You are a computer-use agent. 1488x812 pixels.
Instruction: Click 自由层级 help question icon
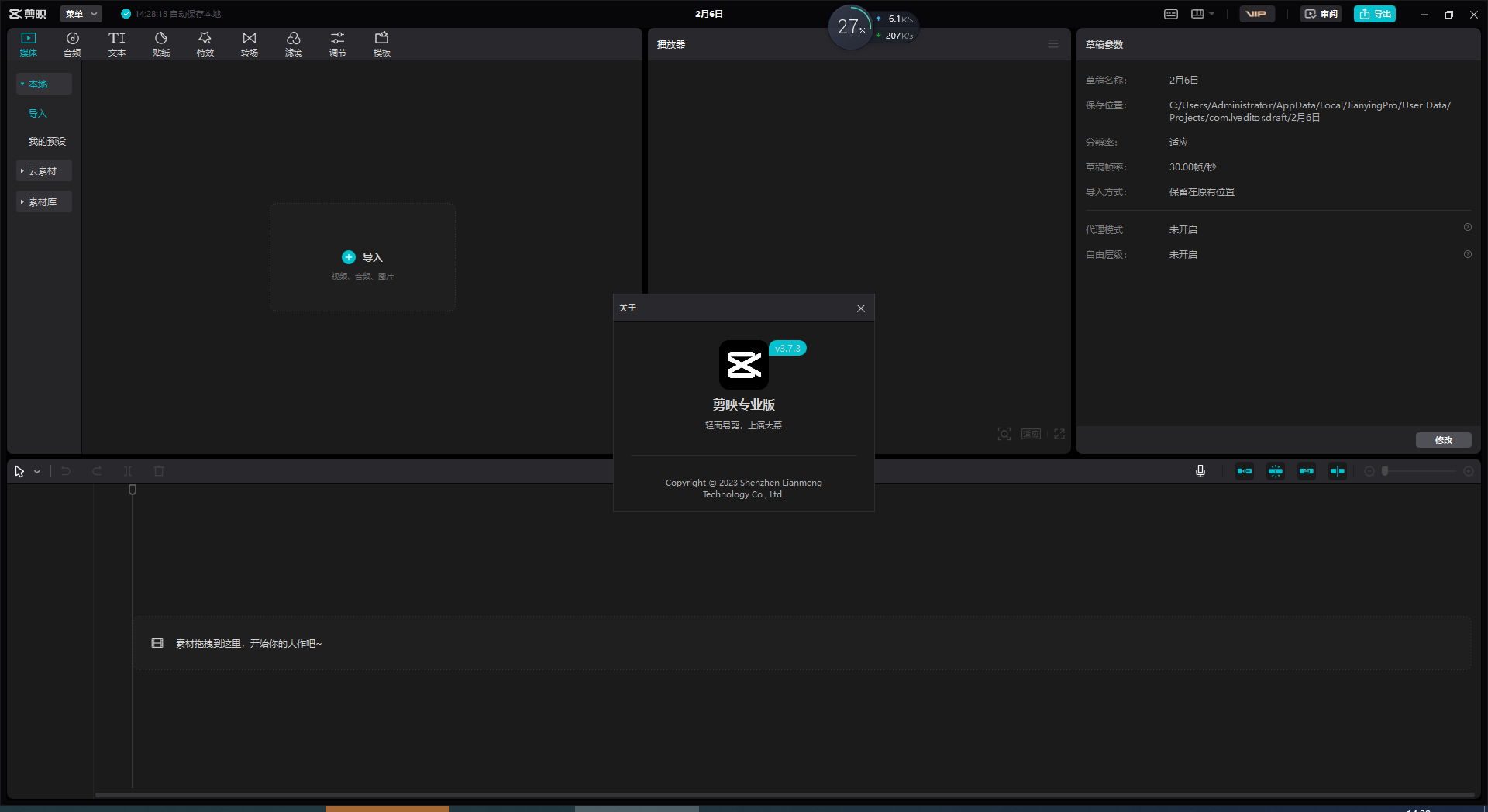pyautogui.click(x=1467, y=254)
